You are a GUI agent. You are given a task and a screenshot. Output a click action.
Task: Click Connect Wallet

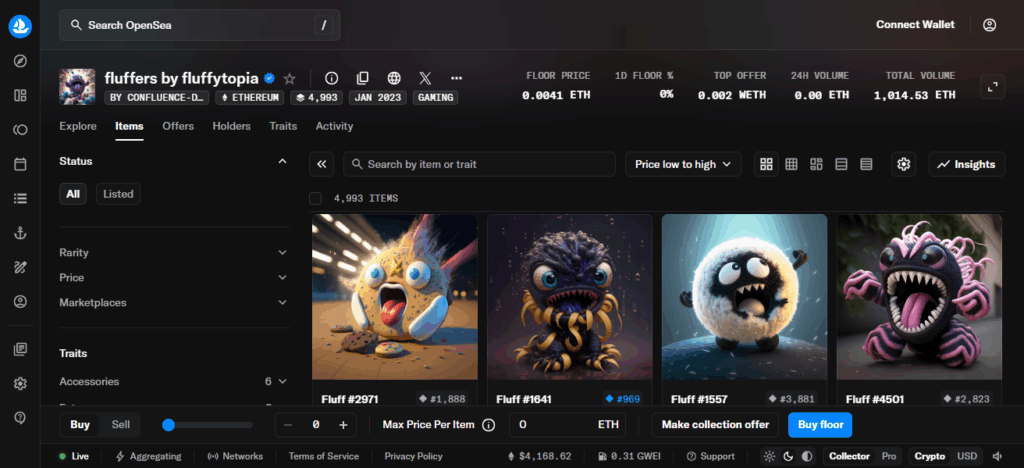(915, 25)
